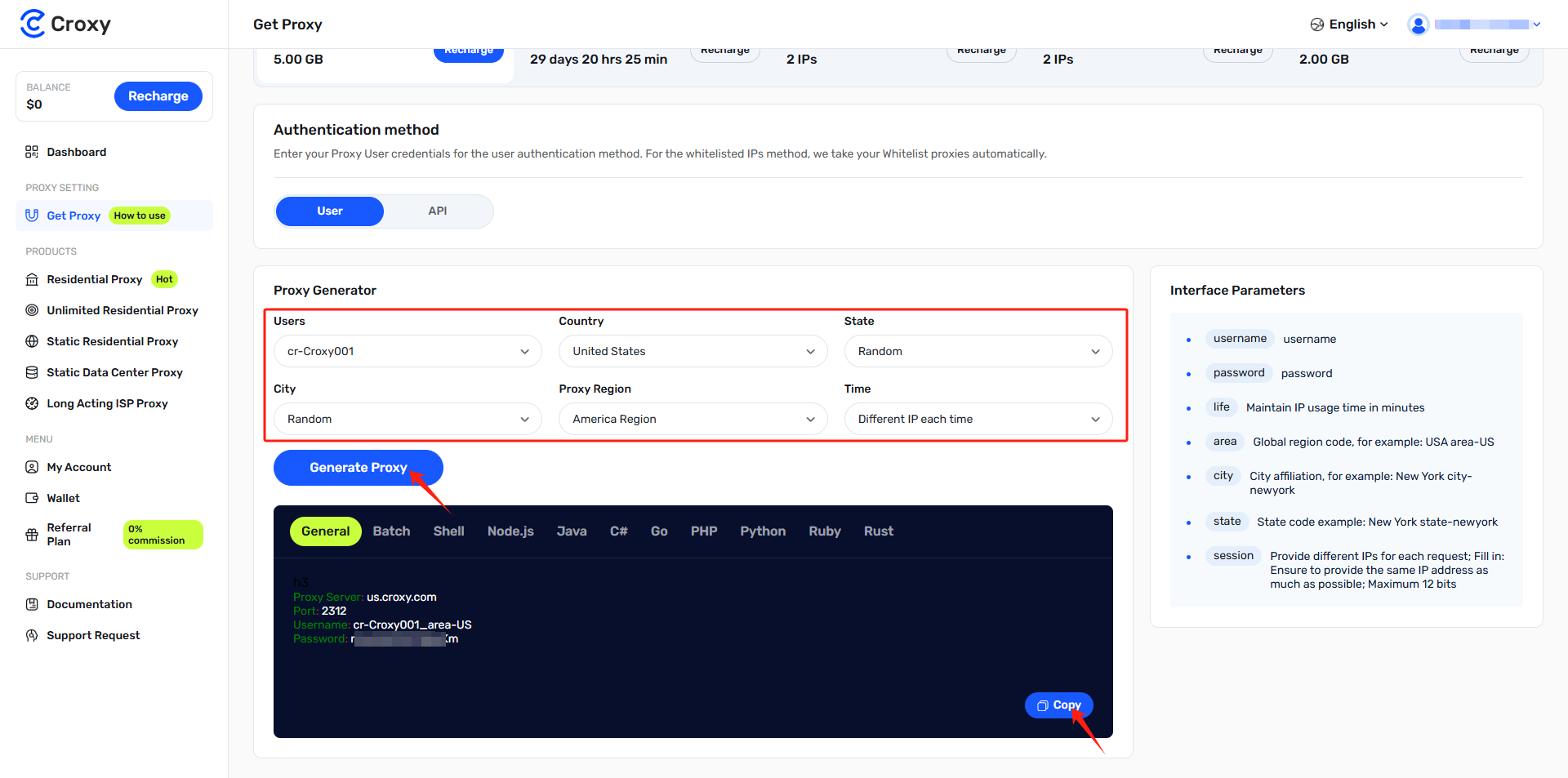
Task: Click the Recharge button under Balance
Action: pos(158,96)
